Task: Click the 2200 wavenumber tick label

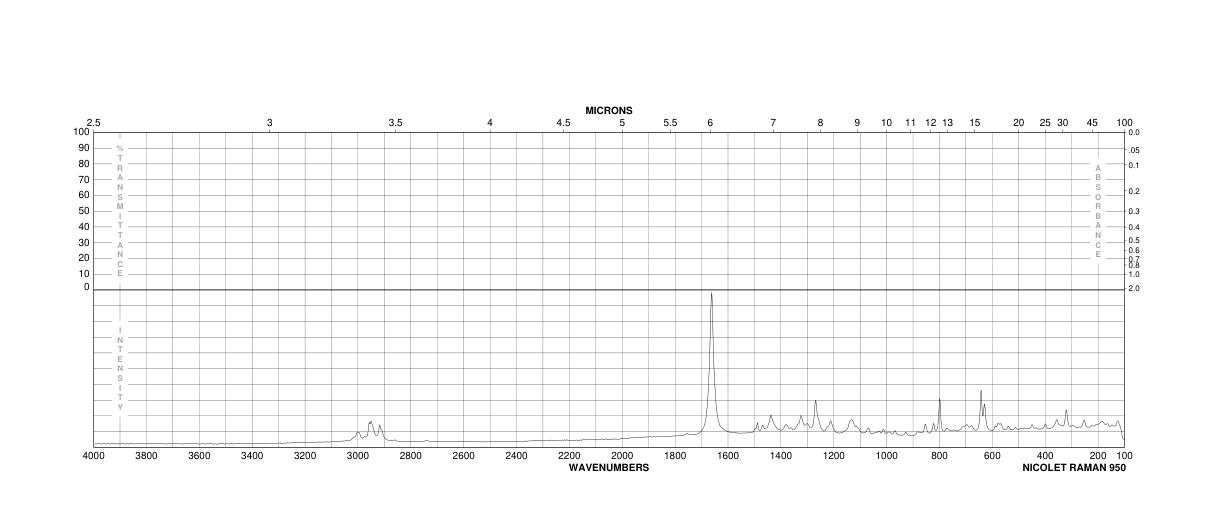Action: (569, 456)
